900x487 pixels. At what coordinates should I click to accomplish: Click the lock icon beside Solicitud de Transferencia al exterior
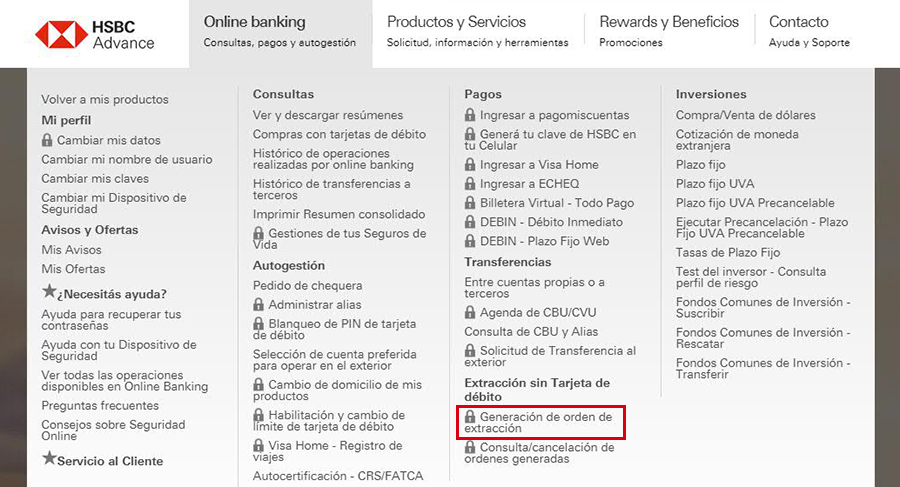pos(470,350)
